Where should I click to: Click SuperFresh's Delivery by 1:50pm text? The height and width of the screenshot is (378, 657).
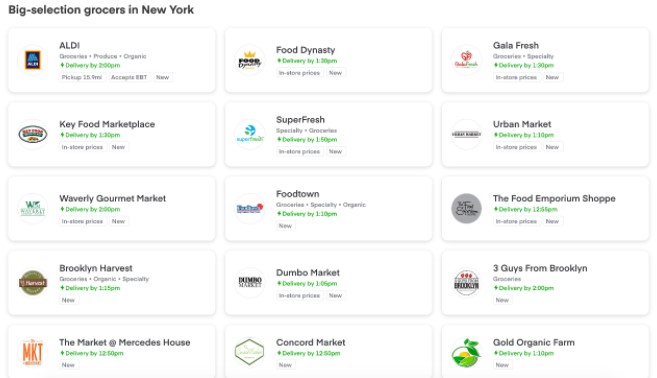click(307, 140)
